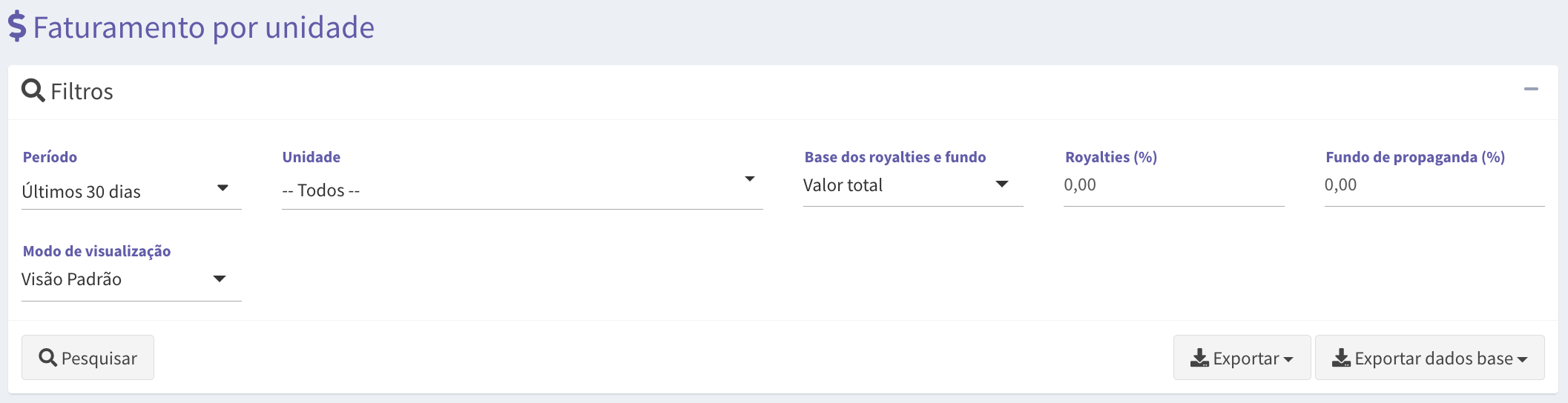
Task: Click the dollar sign icon beside Faturamento
Action: click(x=17, y=27)
